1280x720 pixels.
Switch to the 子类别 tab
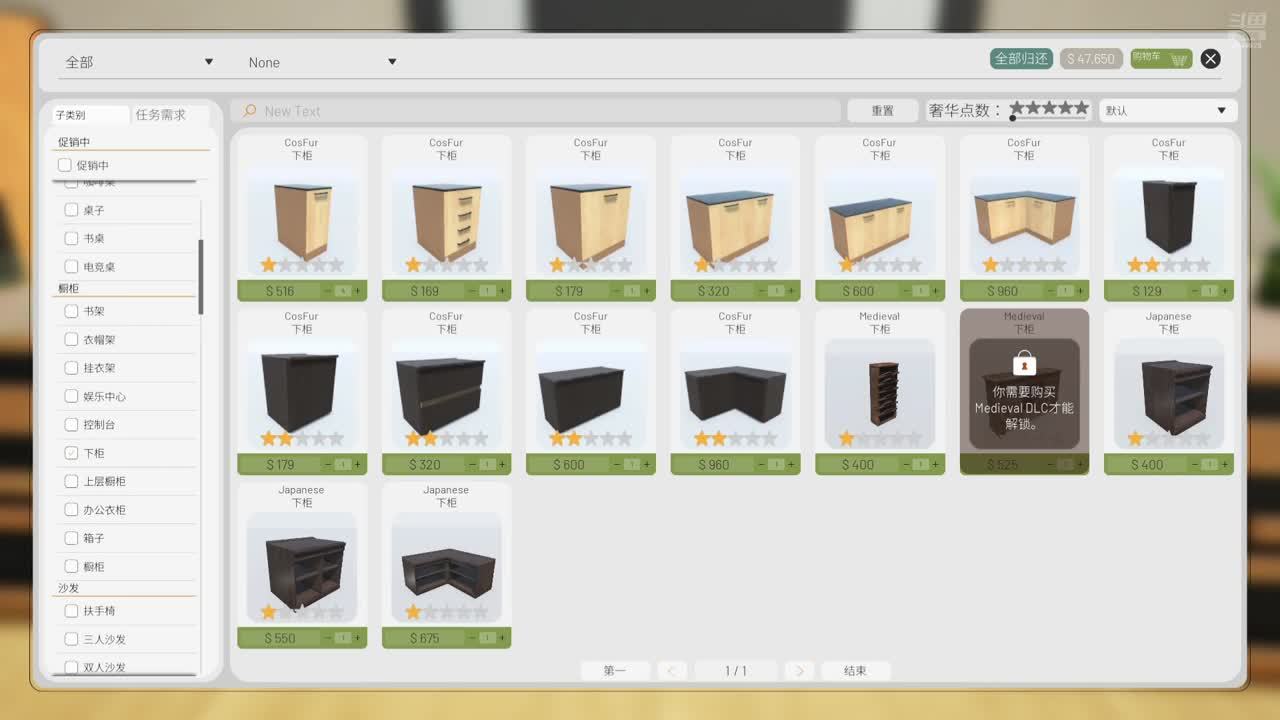90,115
